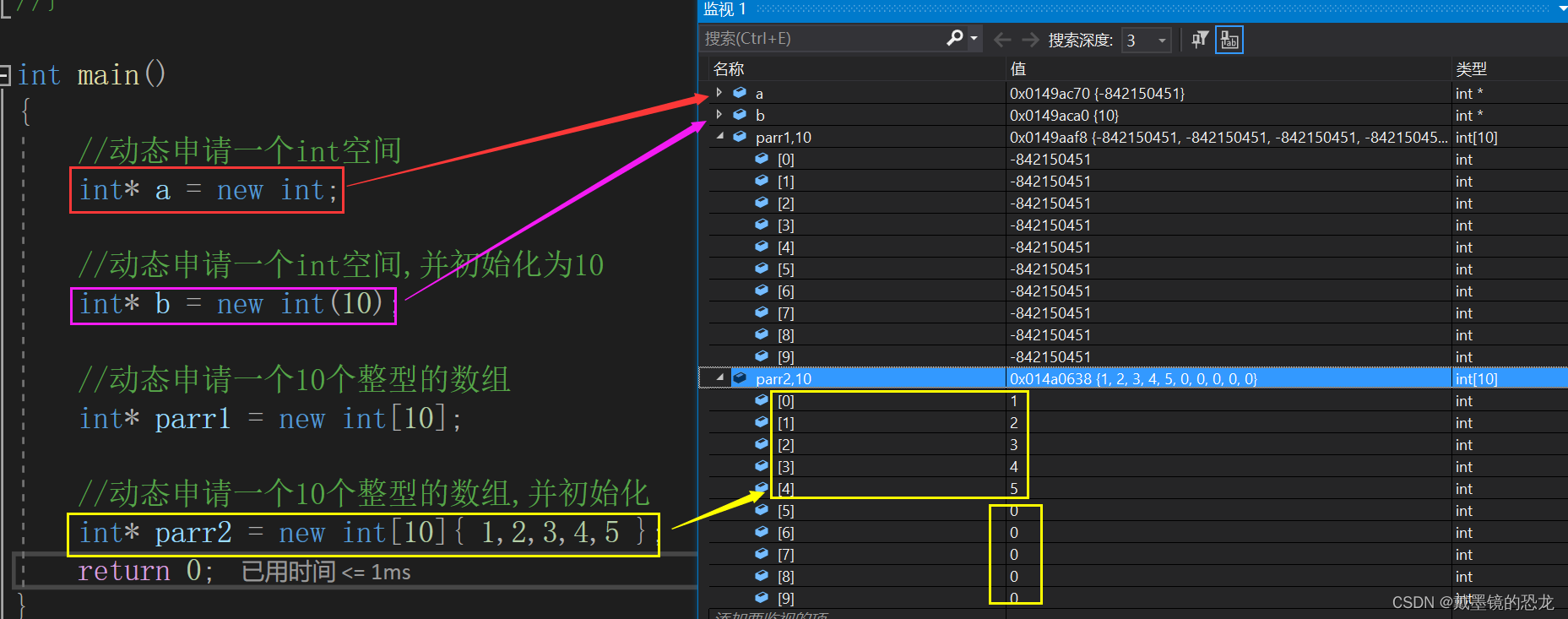Screen dimensions: 1568x619
Task: Click the Value column header
Action: click(1229, 68)
